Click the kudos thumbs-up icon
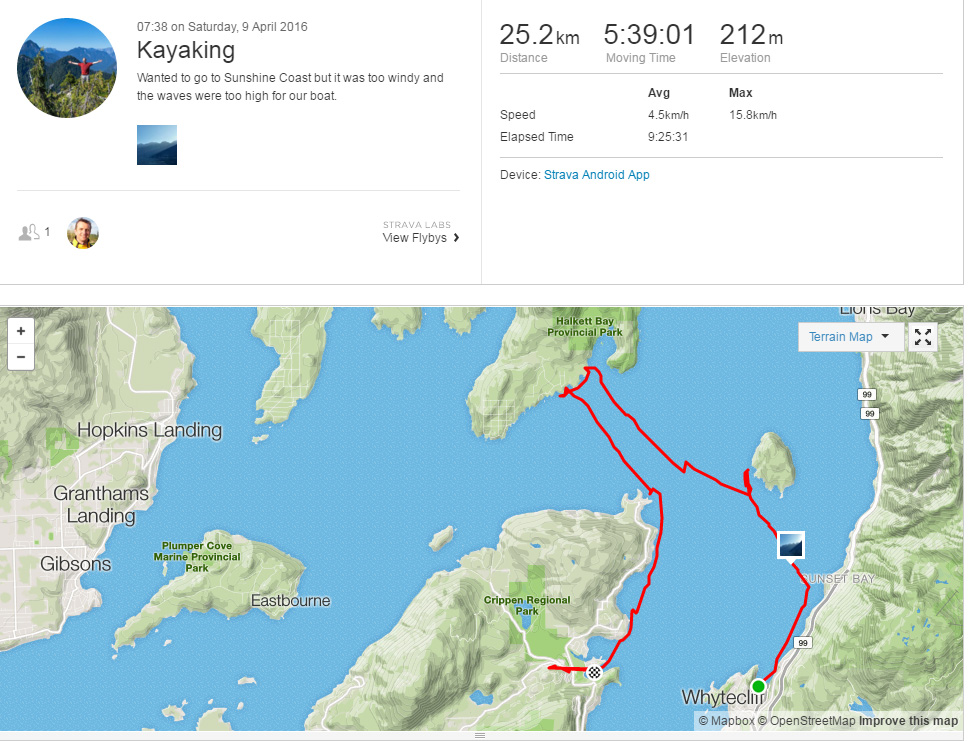Image resolution: width=968 pixels, height=741 pixels. (x=29, y=233)
